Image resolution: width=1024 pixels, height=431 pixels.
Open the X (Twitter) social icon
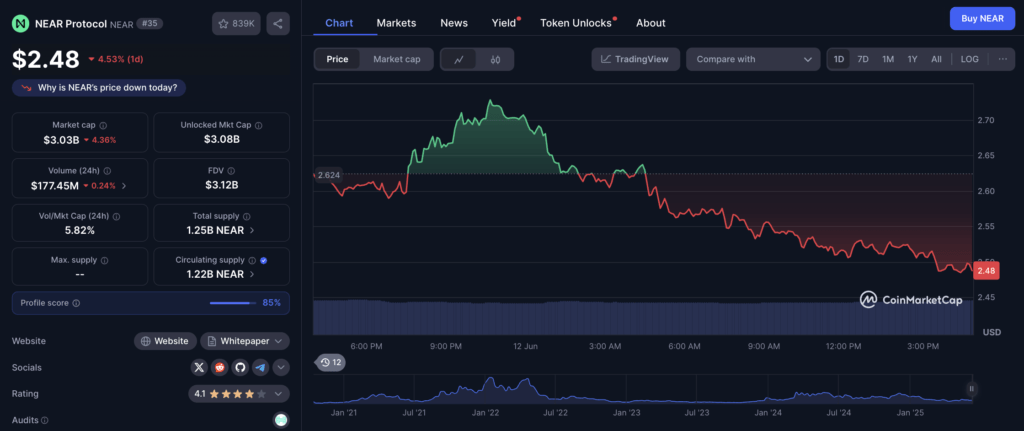[199, 368]
